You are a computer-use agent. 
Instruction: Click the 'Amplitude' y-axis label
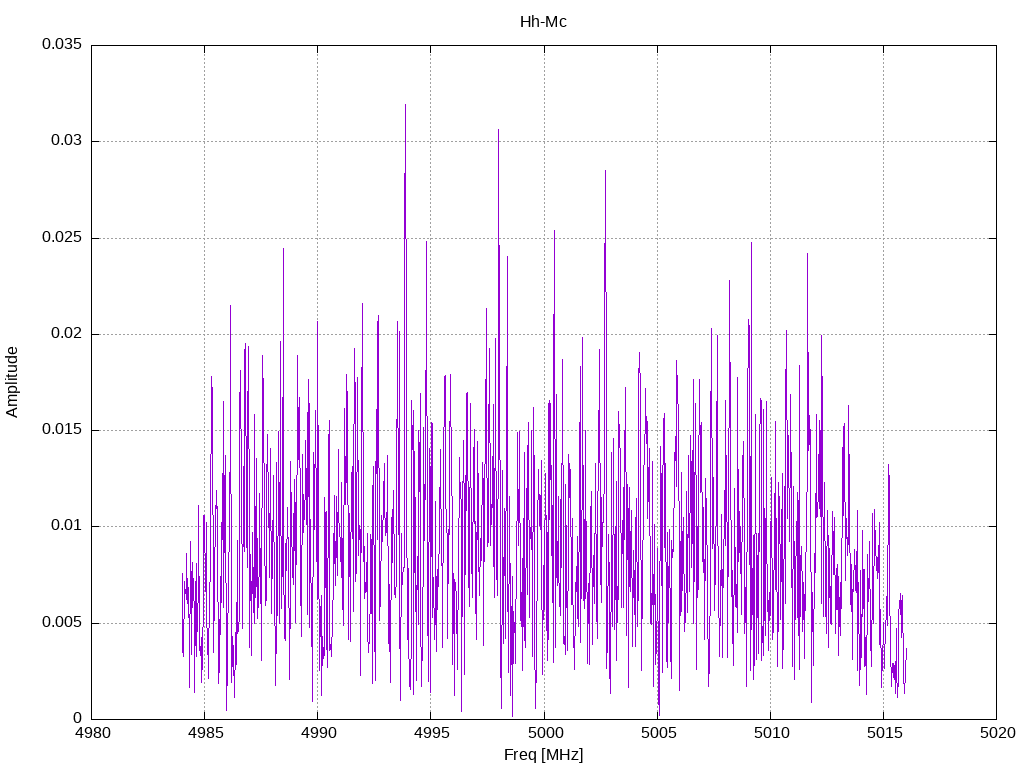(12, 382)
